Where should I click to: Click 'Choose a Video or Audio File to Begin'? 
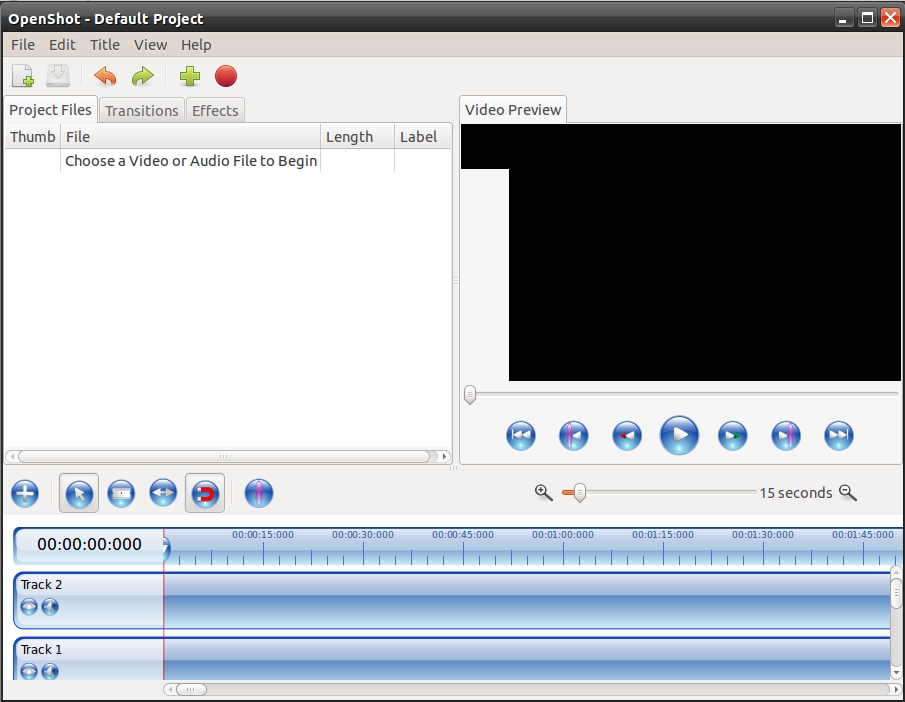[x=191, y=160]
